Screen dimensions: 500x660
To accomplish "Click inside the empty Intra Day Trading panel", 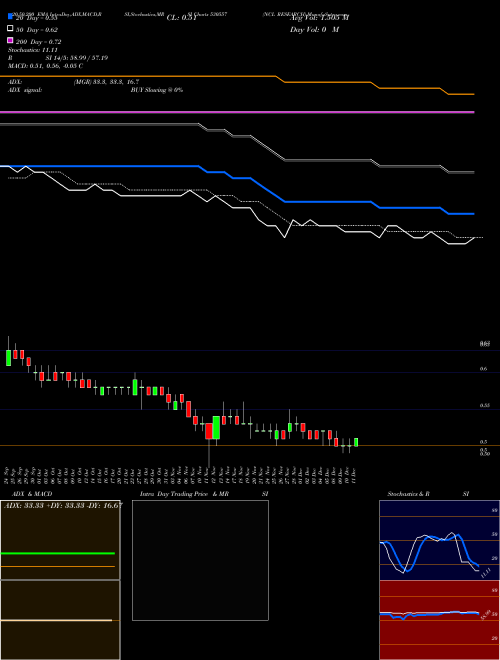I will (x=200, y=560).
